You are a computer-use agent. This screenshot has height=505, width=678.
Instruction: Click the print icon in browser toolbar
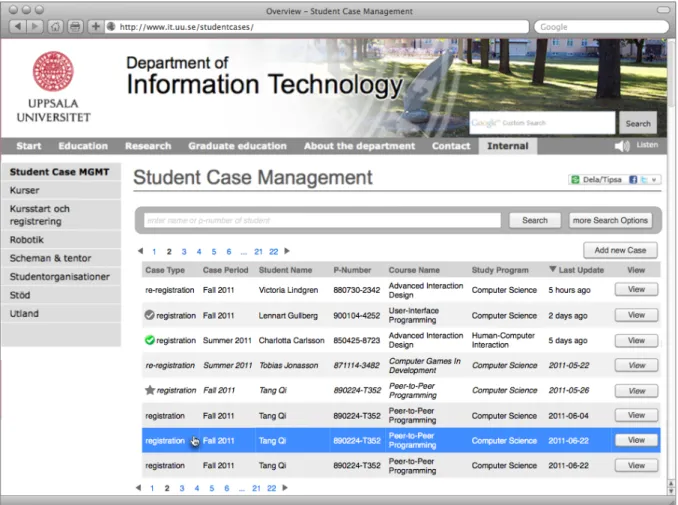75,26
